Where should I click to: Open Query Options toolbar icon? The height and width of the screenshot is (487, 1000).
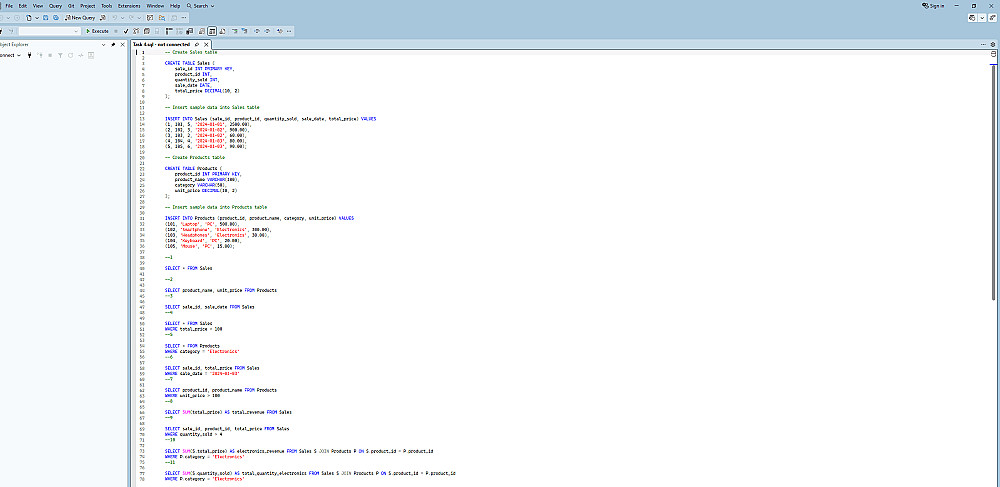[147, 31]
